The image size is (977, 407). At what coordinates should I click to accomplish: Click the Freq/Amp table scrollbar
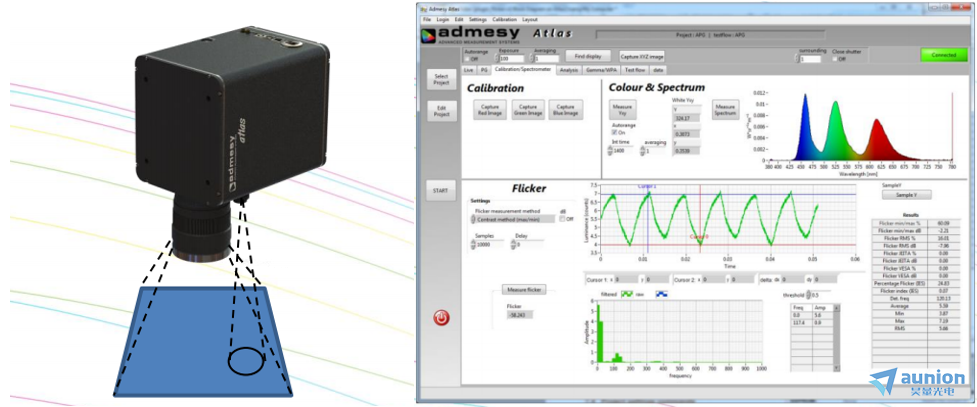(837, 338)
